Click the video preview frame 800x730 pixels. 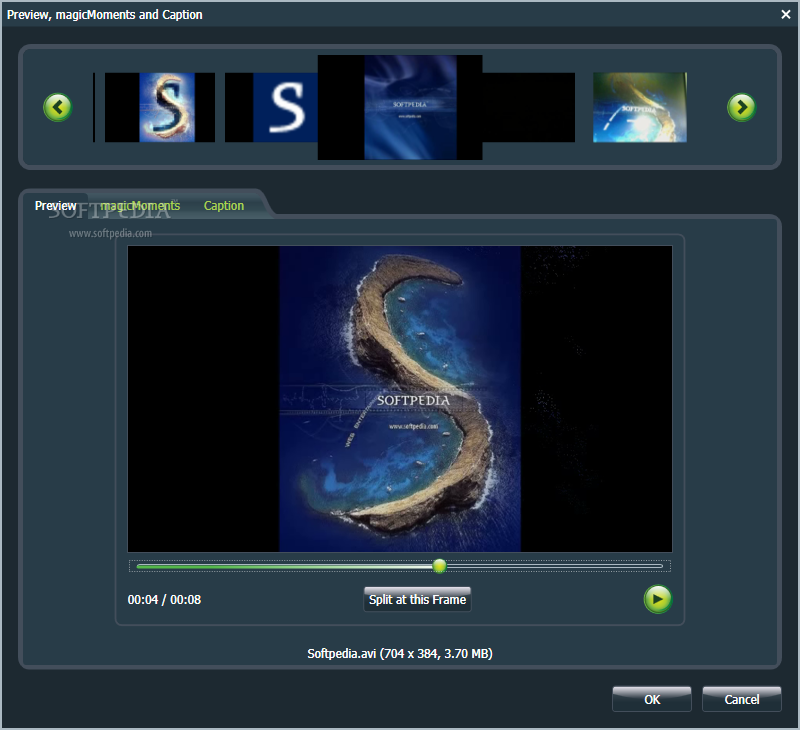400,399
